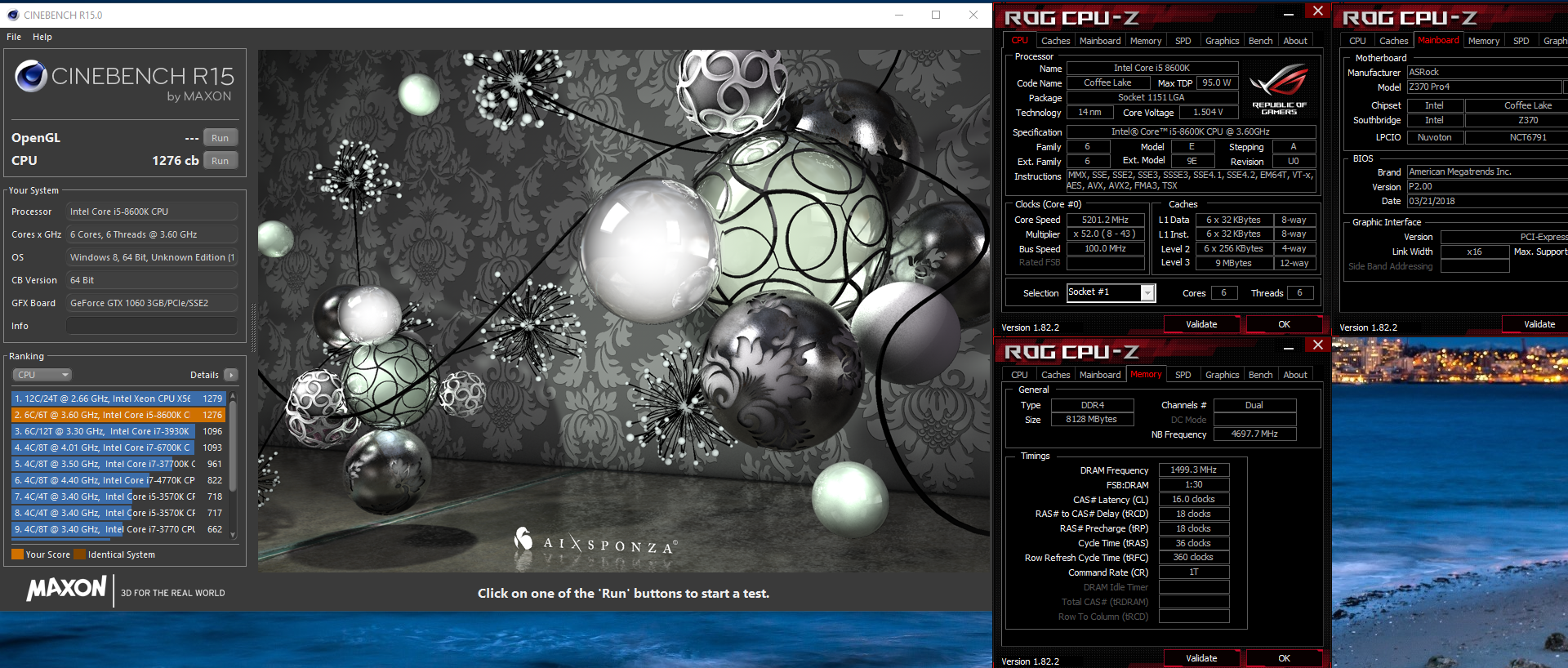Click the Cinebench app icon in title bar
This screenshot has height=668, width=1568.
[x=13, y=15]
